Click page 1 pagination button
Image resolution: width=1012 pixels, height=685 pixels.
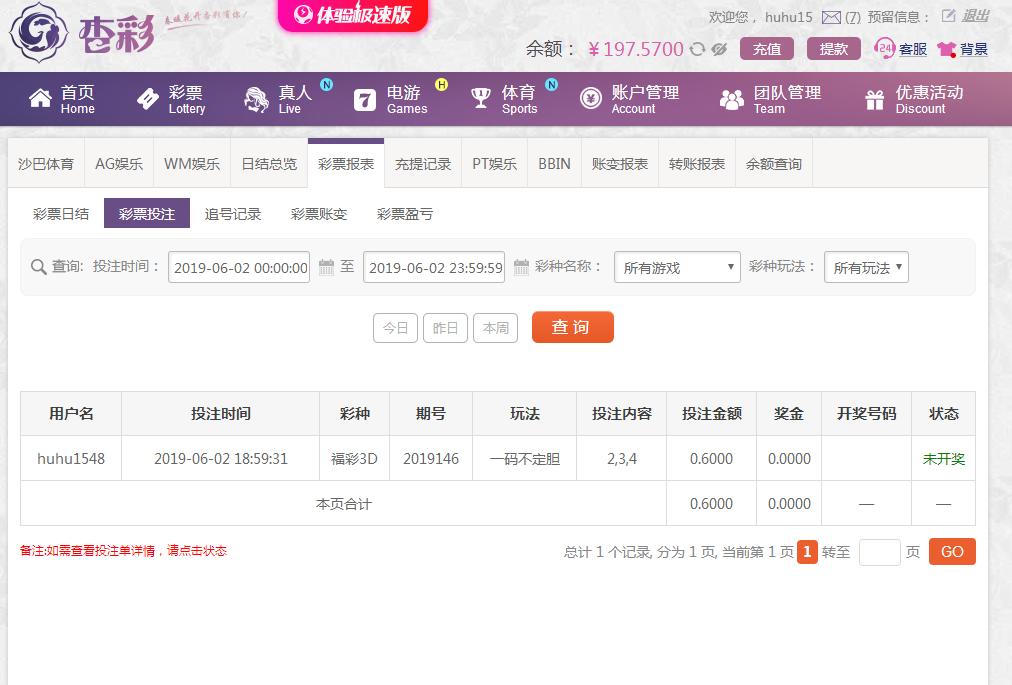pyautogui.click(x=807, y=552)
